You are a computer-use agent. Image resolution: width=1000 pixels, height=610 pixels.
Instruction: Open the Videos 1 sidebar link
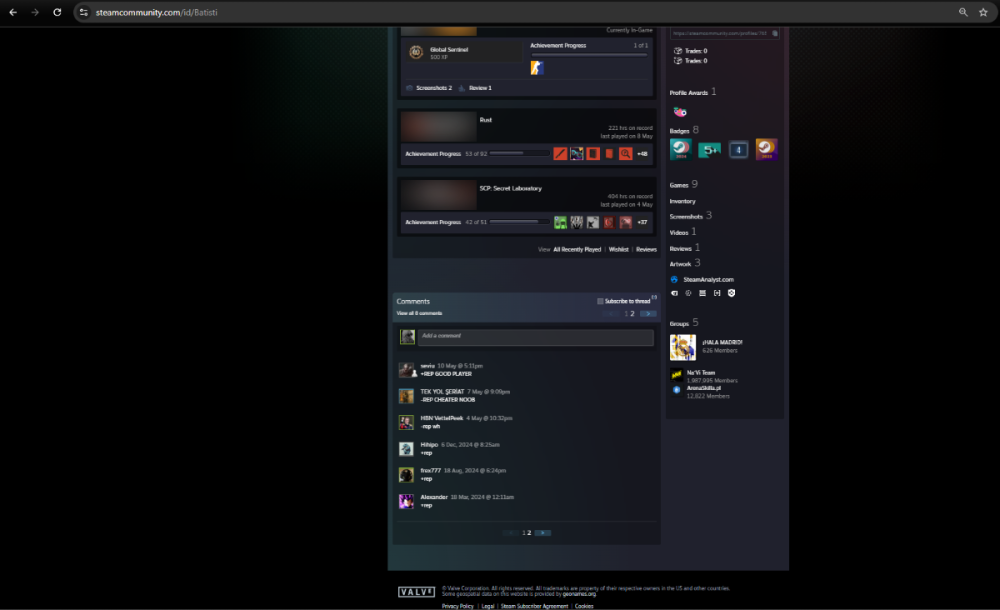(x=683, y=232)
